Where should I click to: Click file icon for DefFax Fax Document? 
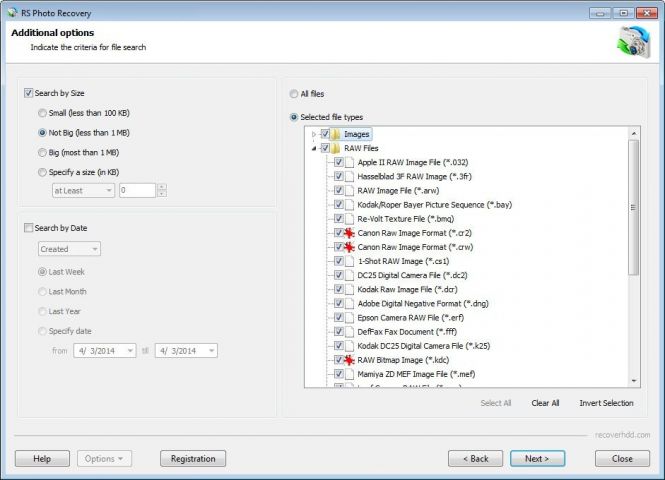click(349, 332)
